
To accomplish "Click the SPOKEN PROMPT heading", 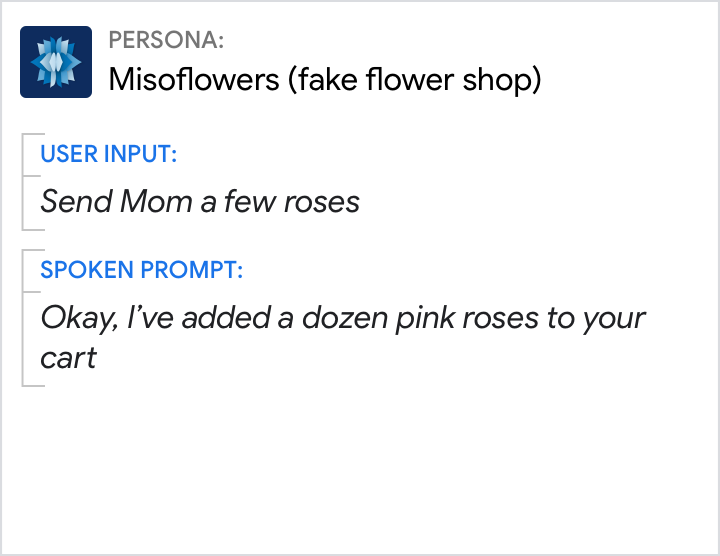I will click(x=142, y=270).
